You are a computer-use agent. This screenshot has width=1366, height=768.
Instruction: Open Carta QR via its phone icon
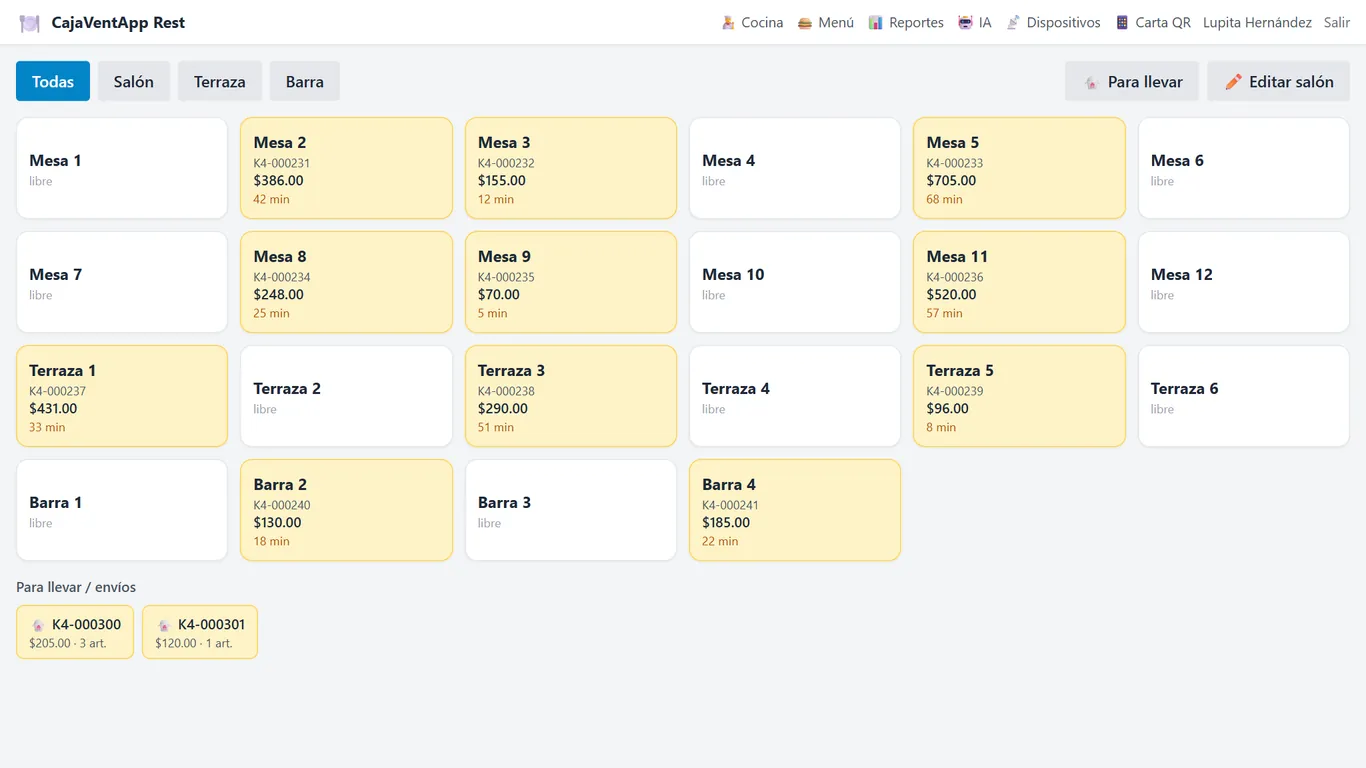click(x=1122, y=22)
